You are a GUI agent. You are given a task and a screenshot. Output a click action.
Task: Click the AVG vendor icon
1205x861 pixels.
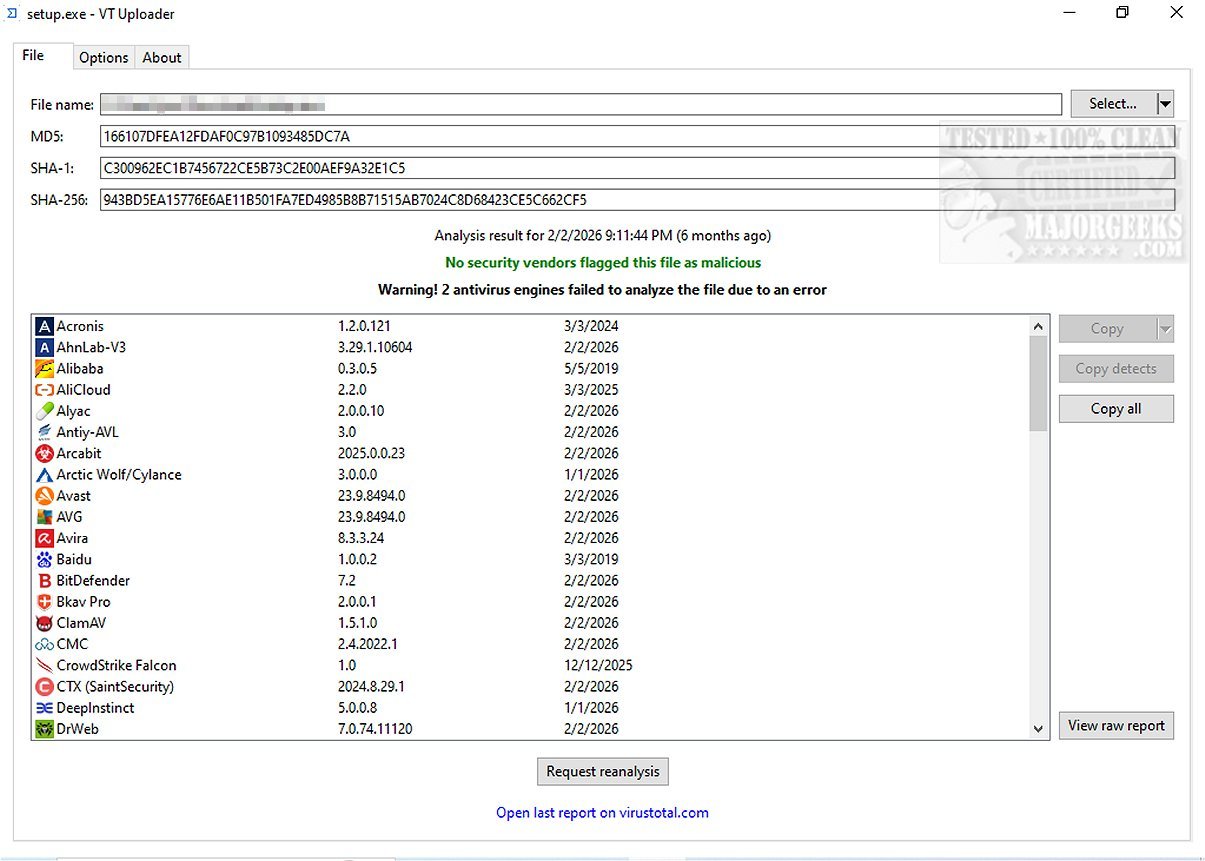point(44,517)
